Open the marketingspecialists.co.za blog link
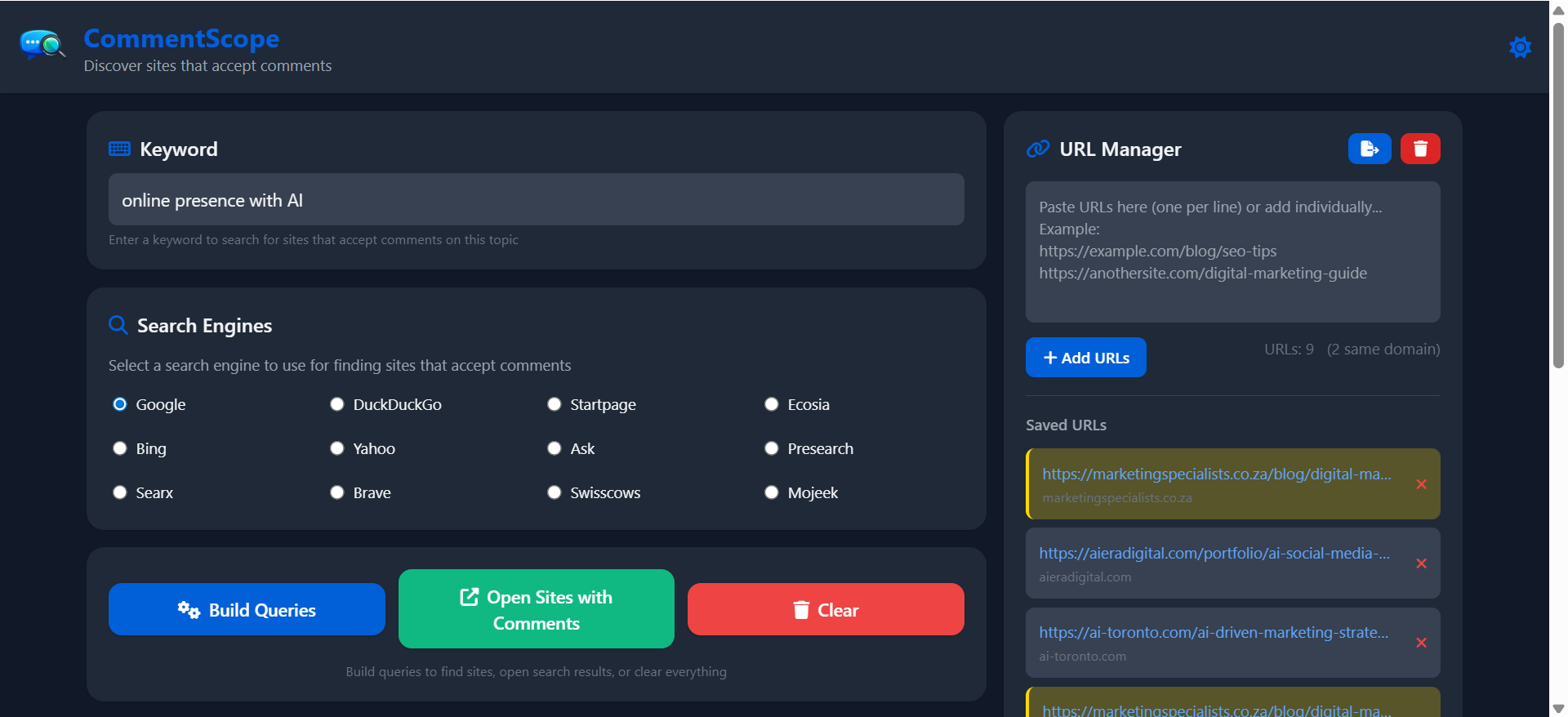 coord(1217,474)
